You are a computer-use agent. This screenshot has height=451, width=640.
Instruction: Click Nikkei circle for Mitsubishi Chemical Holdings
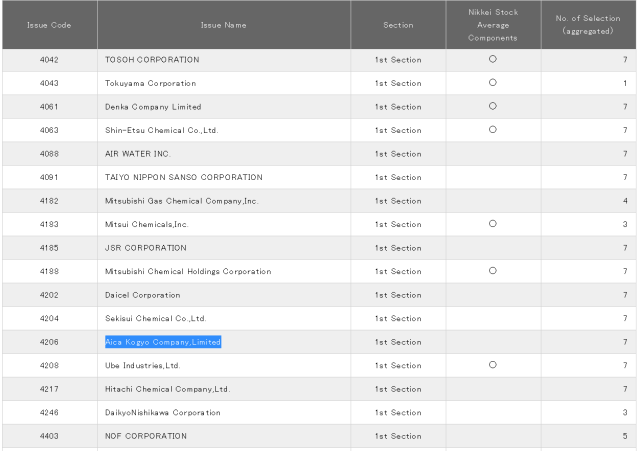[x=493, y=271]
